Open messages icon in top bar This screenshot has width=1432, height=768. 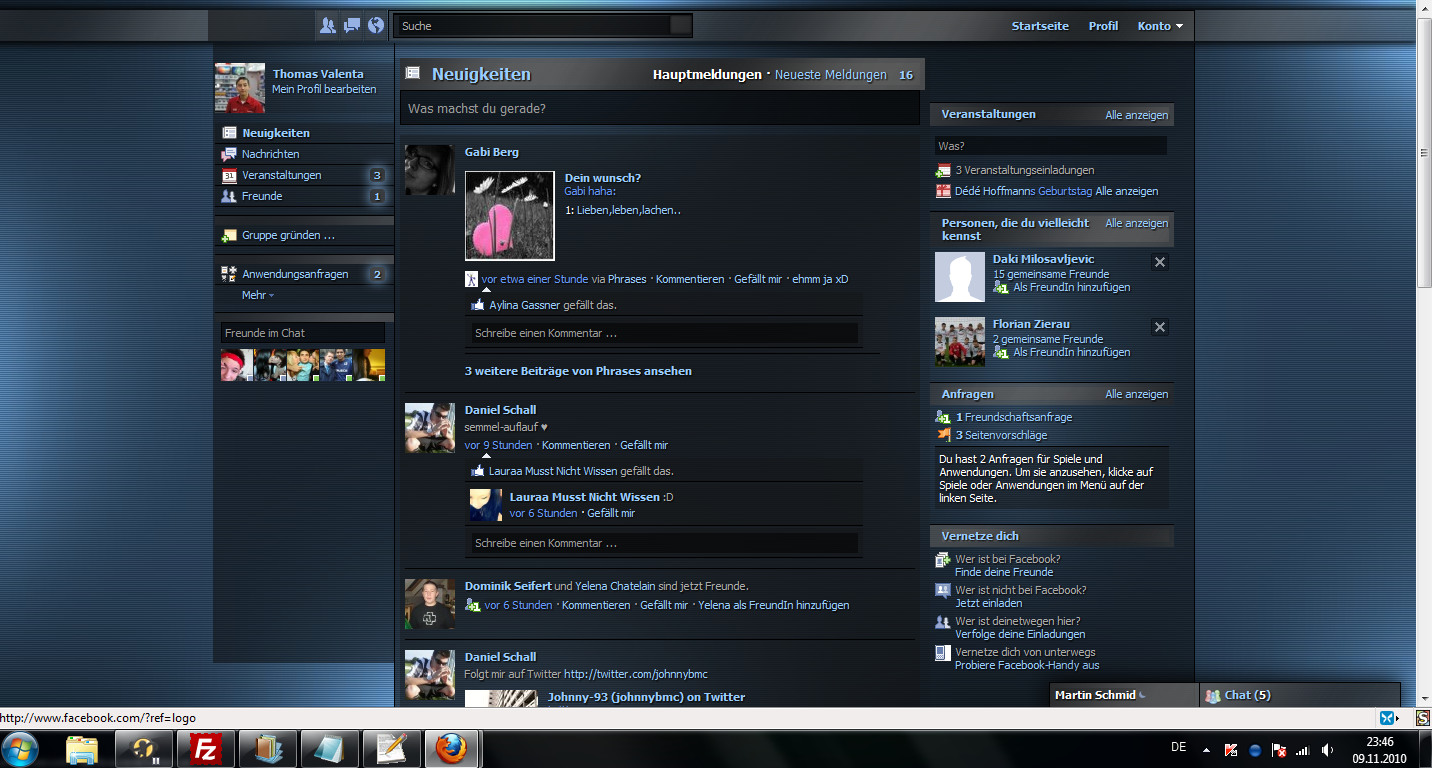352,26
